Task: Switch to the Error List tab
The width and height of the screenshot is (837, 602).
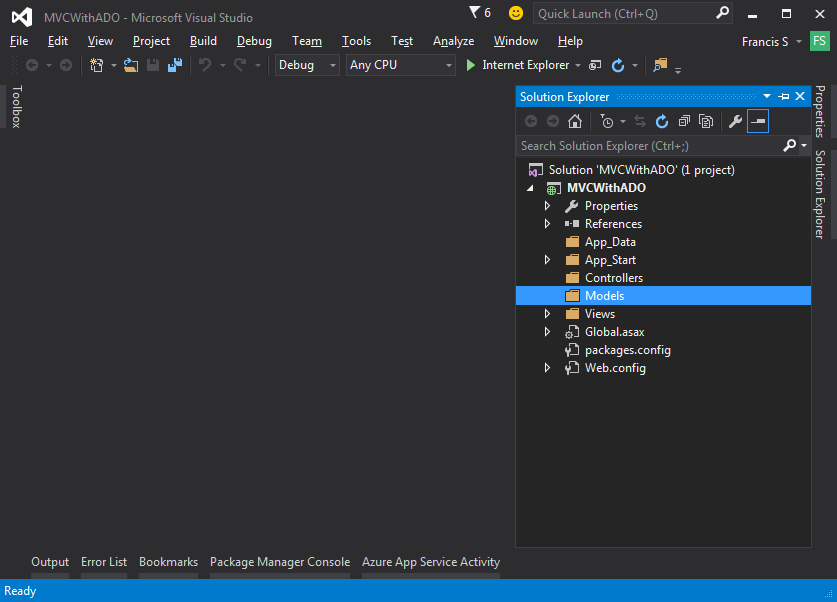Action: tap(104, 562)
